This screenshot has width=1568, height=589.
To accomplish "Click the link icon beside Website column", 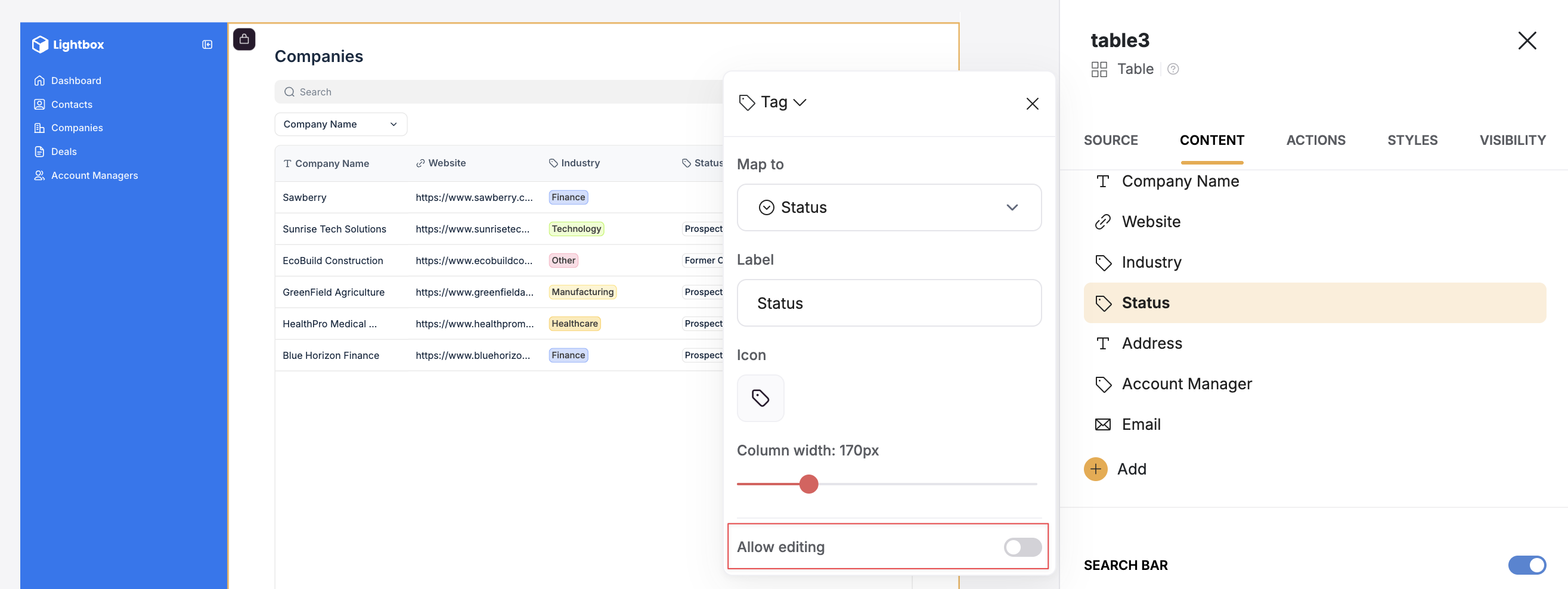I will (1102, 222).
